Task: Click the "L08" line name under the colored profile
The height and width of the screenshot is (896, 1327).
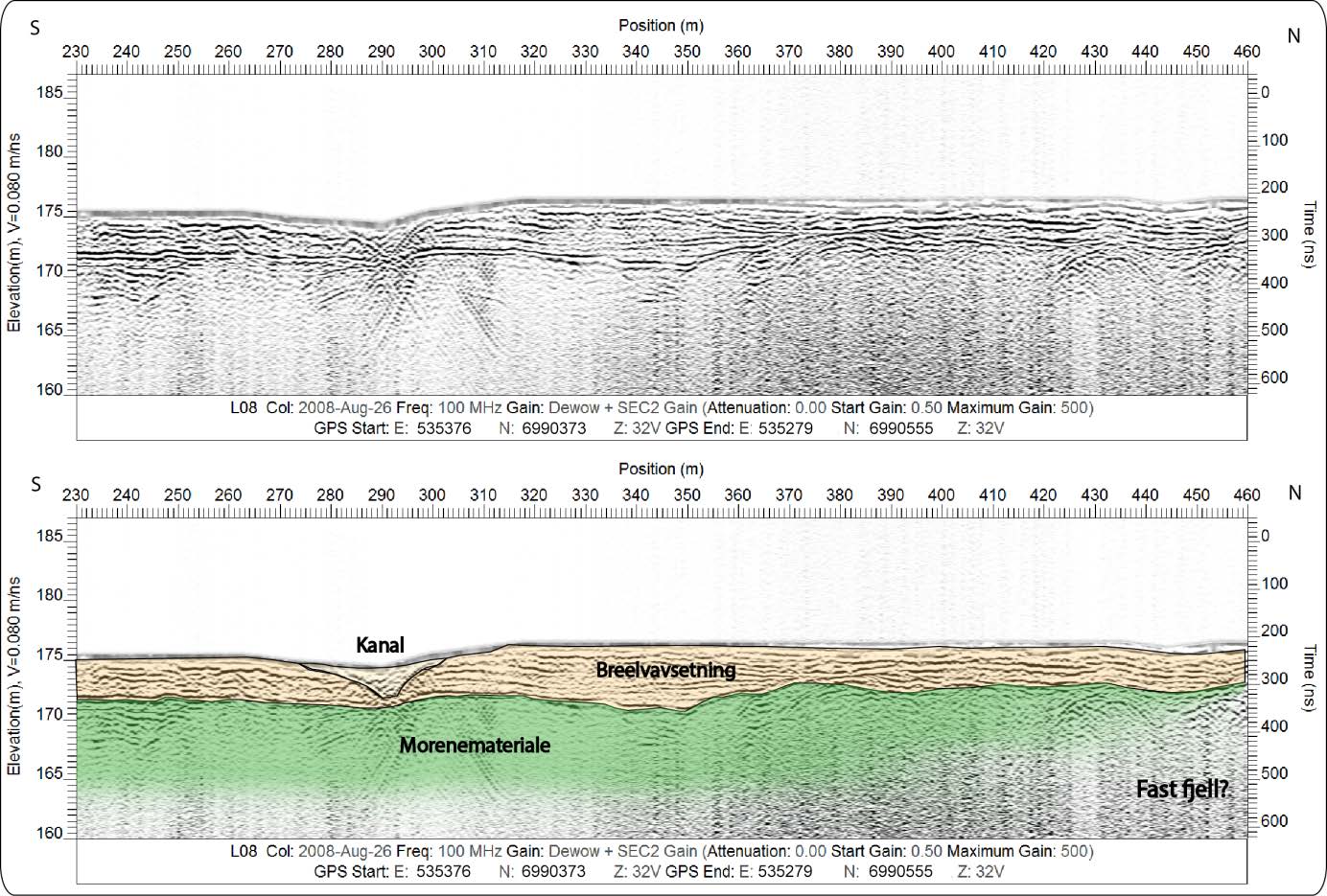Action: pos(244,850)
